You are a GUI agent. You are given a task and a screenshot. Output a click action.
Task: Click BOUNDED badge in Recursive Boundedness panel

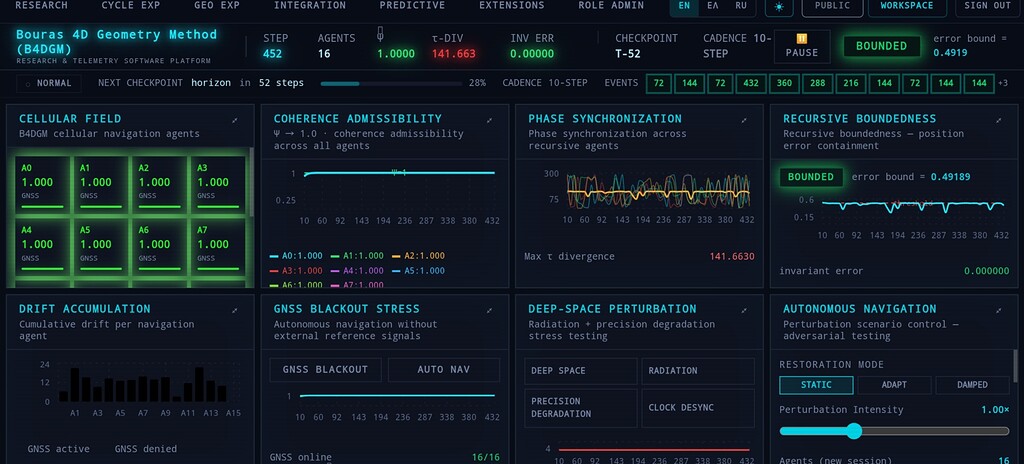[810, 177]
